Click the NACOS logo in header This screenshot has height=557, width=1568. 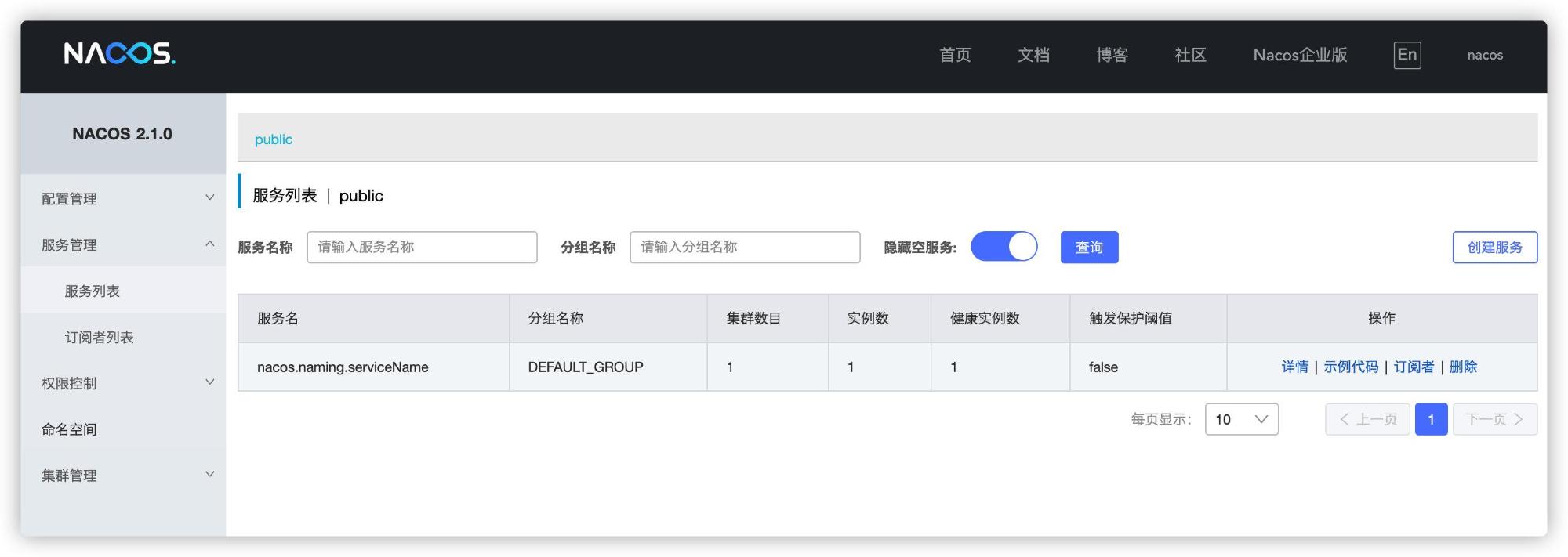pos(119,54)
